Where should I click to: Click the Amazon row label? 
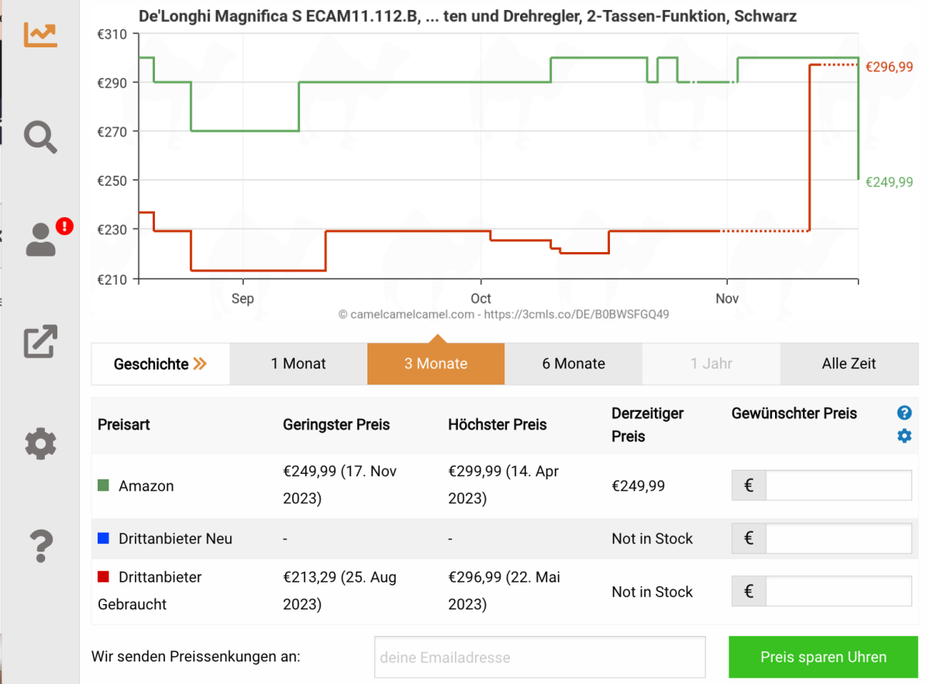tap(146, 486)
